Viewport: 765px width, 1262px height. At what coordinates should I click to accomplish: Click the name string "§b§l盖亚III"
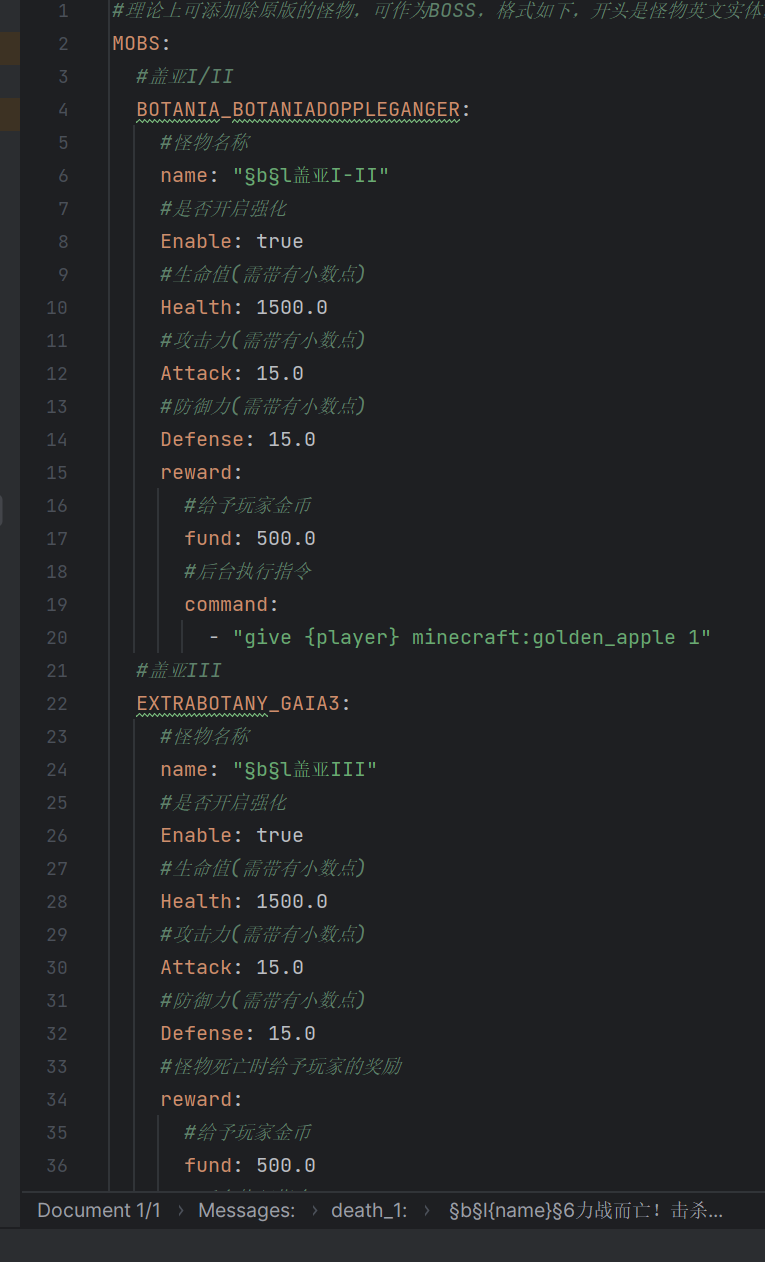click(x=304, y=770)
